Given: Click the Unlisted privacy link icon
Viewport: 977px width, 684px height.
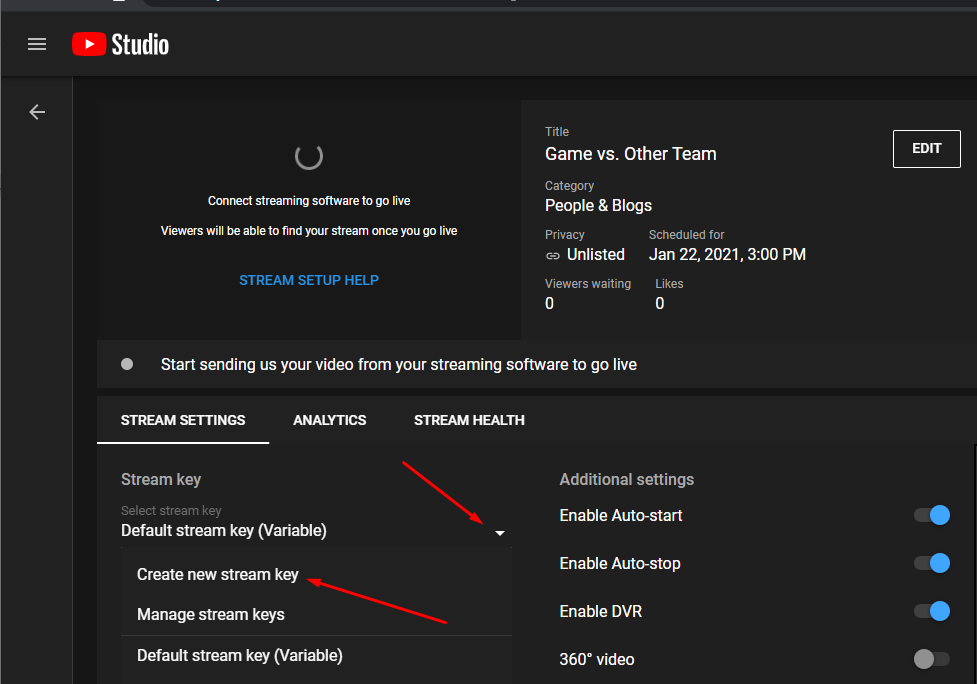Looking at the screenshot, I should tap(553, 255).
